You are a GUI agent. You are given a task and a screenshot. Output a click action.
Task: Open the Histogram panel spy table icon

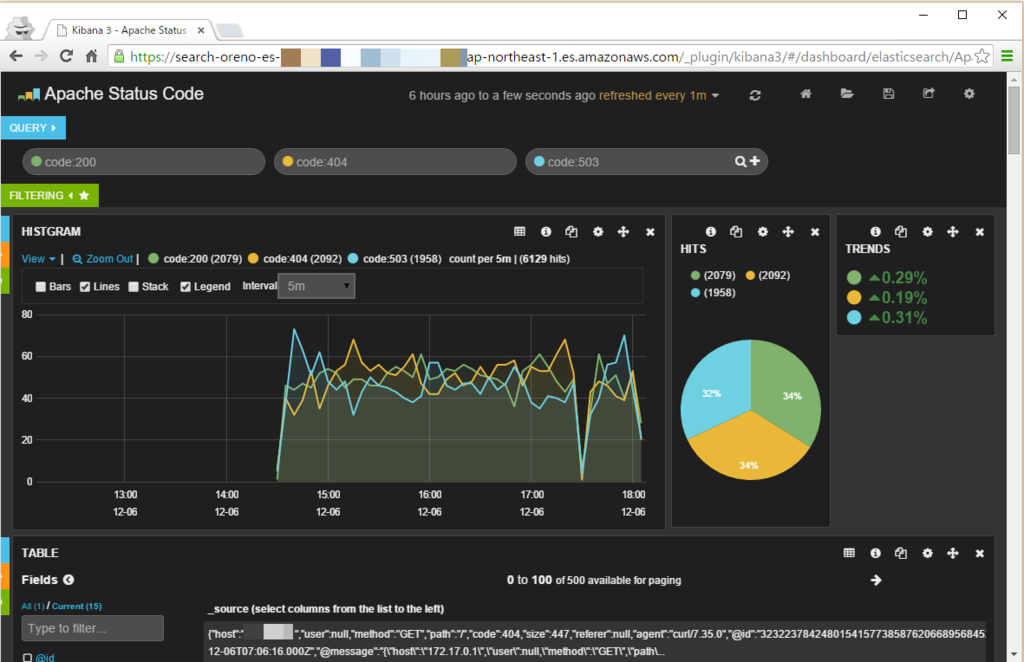(x=520, y=232)
